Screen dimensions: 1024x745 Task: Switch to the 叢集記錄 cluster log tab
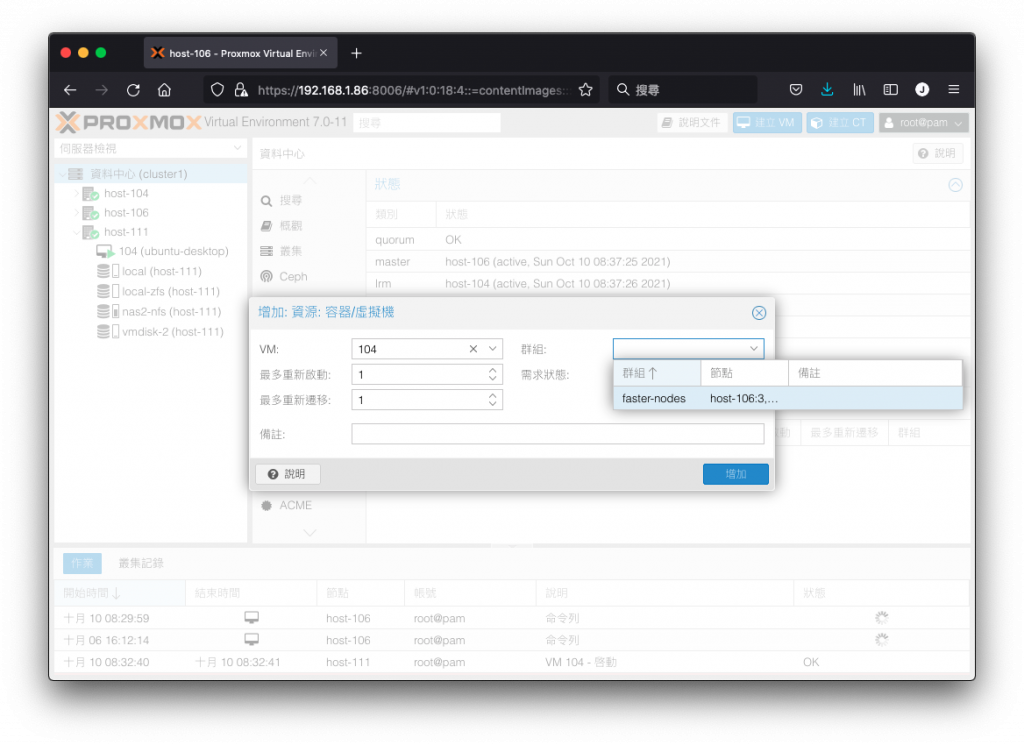141,563
